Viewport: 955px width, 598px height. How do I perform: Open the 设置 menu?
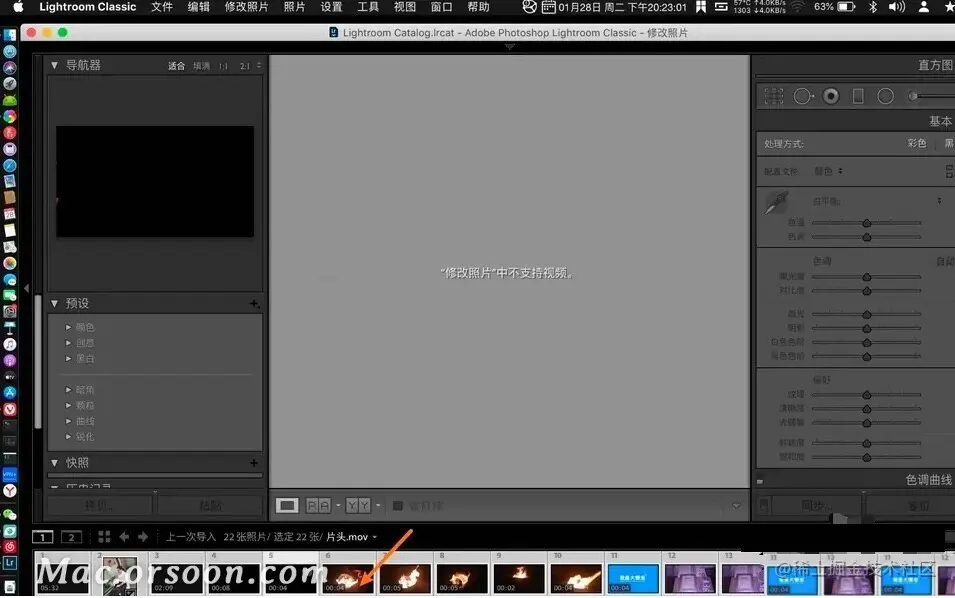[x=331, y=7]
